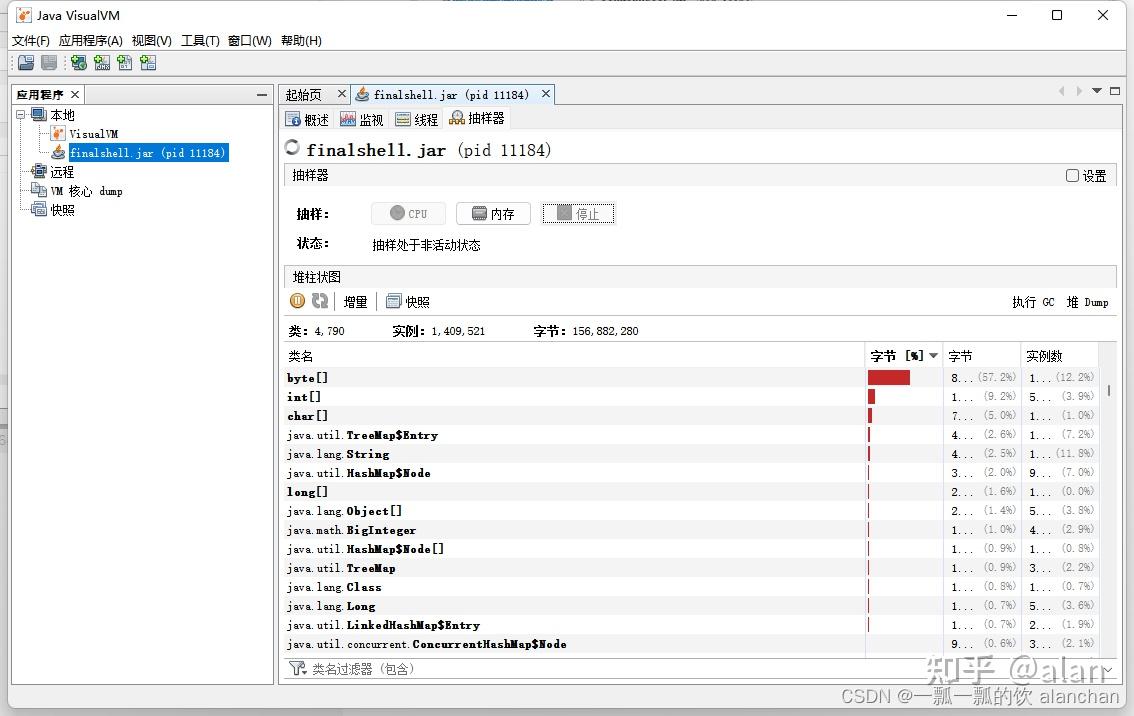Screen dimensions: 1134x716
Task: Pause heap histogram updates with the pause icon
Action: click(297, 301)
